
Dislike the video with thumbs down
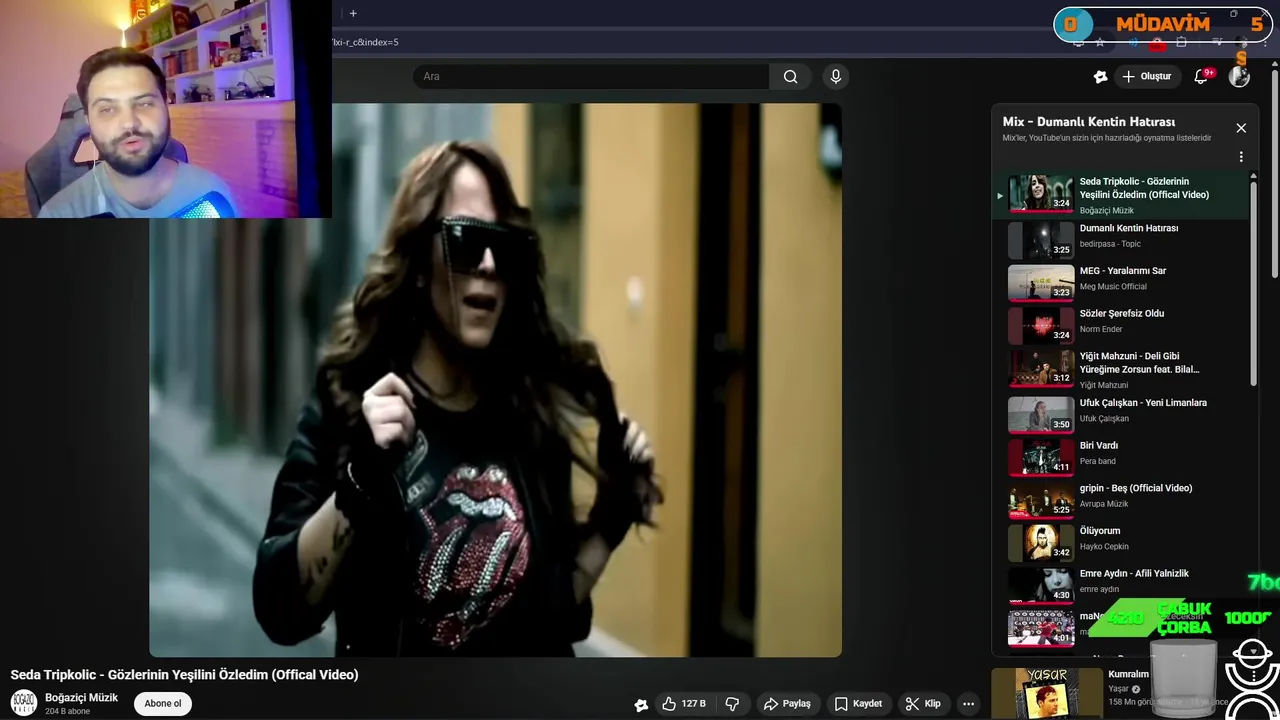732,704
